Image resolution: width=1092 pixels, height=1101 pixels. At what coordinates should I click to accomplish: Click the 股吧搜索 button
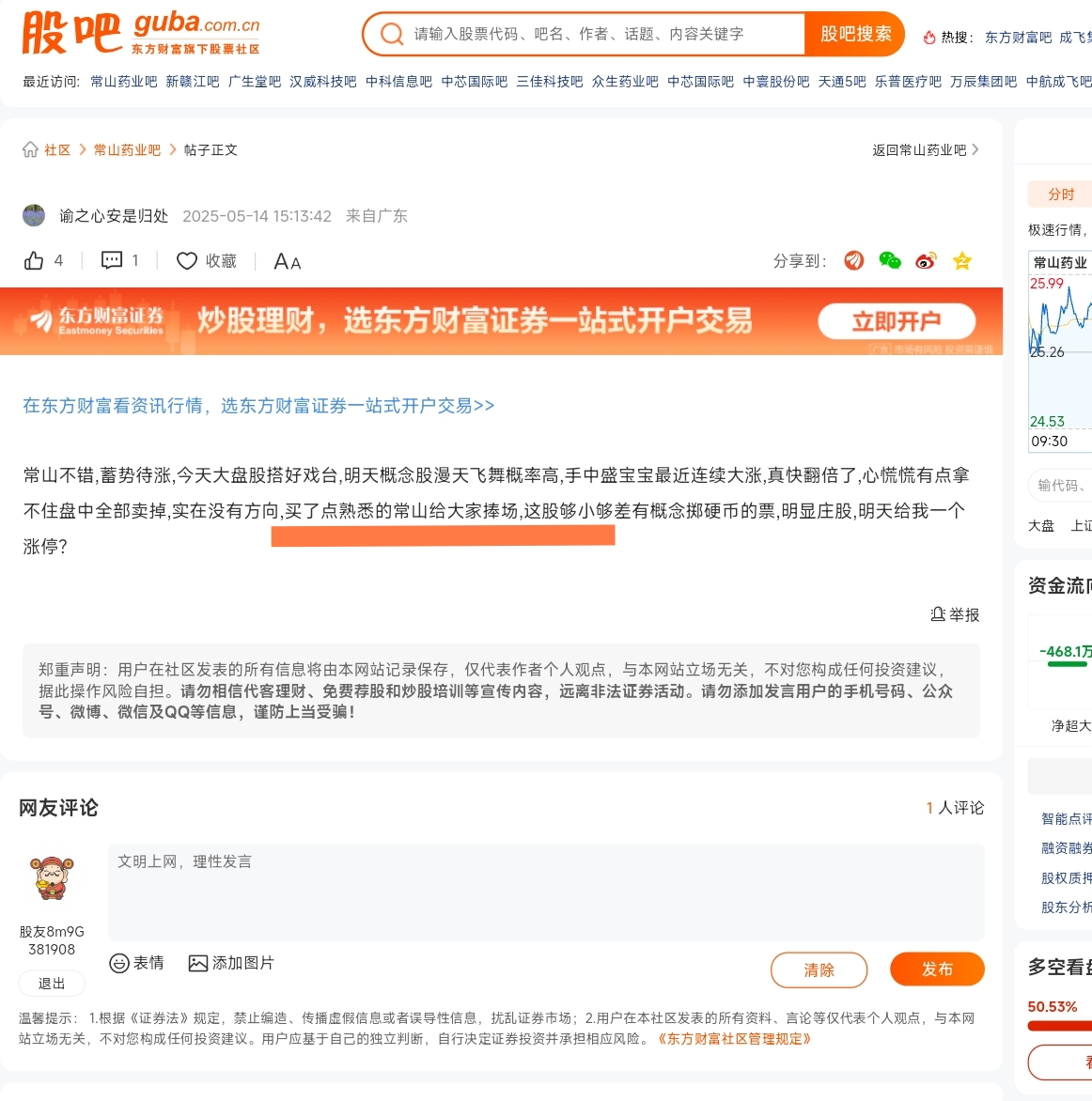pos(854,34)
